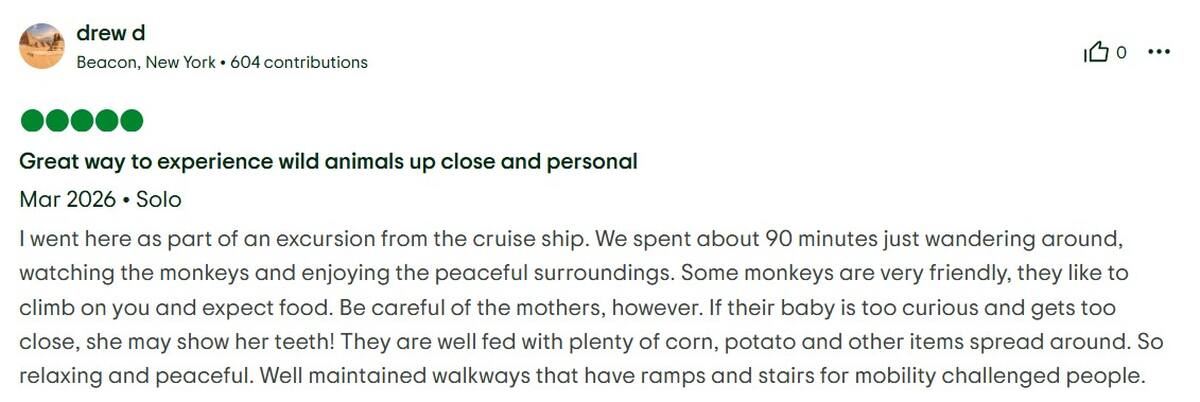Click the second green rating bubble
1200x402 pixels.
click(57, 122)
